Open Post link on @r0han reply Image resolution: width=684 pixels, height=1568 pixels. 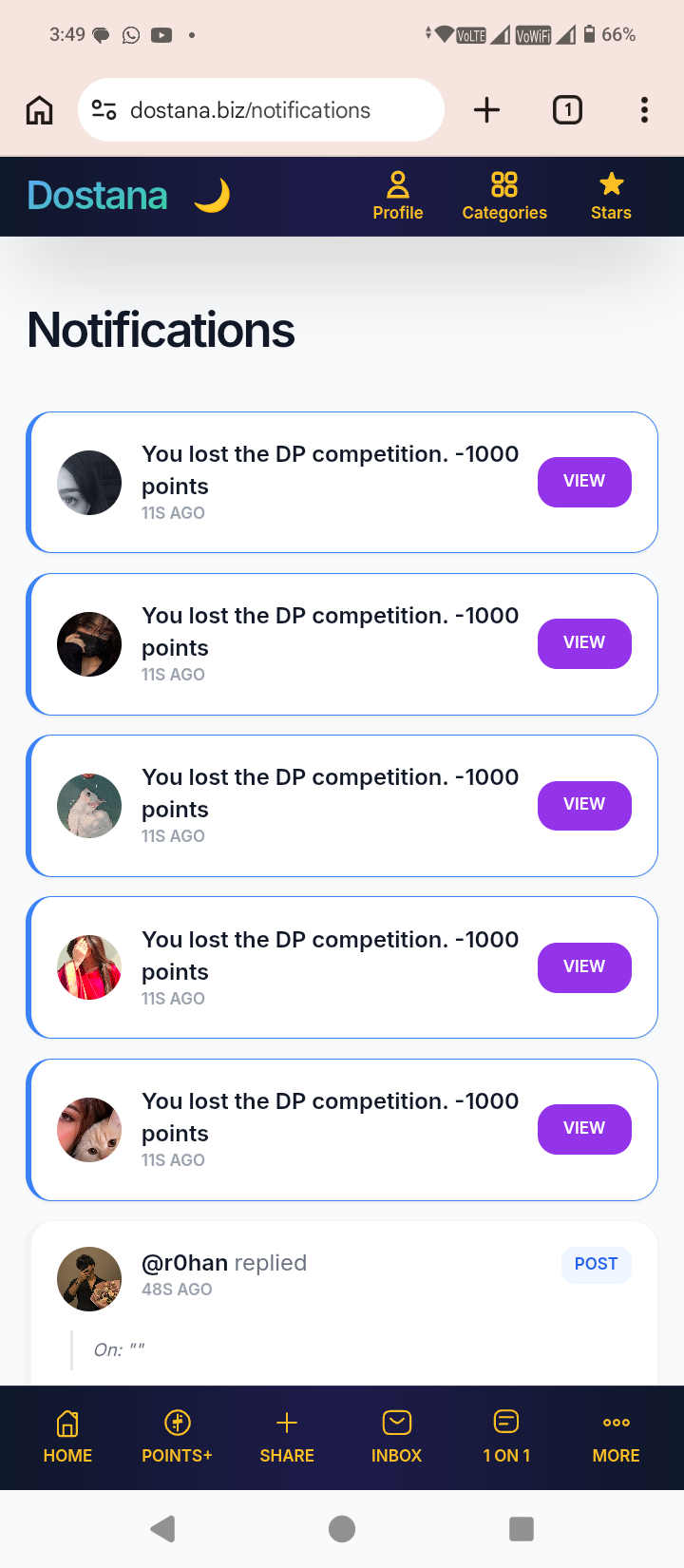click(x=596, y=1265)
